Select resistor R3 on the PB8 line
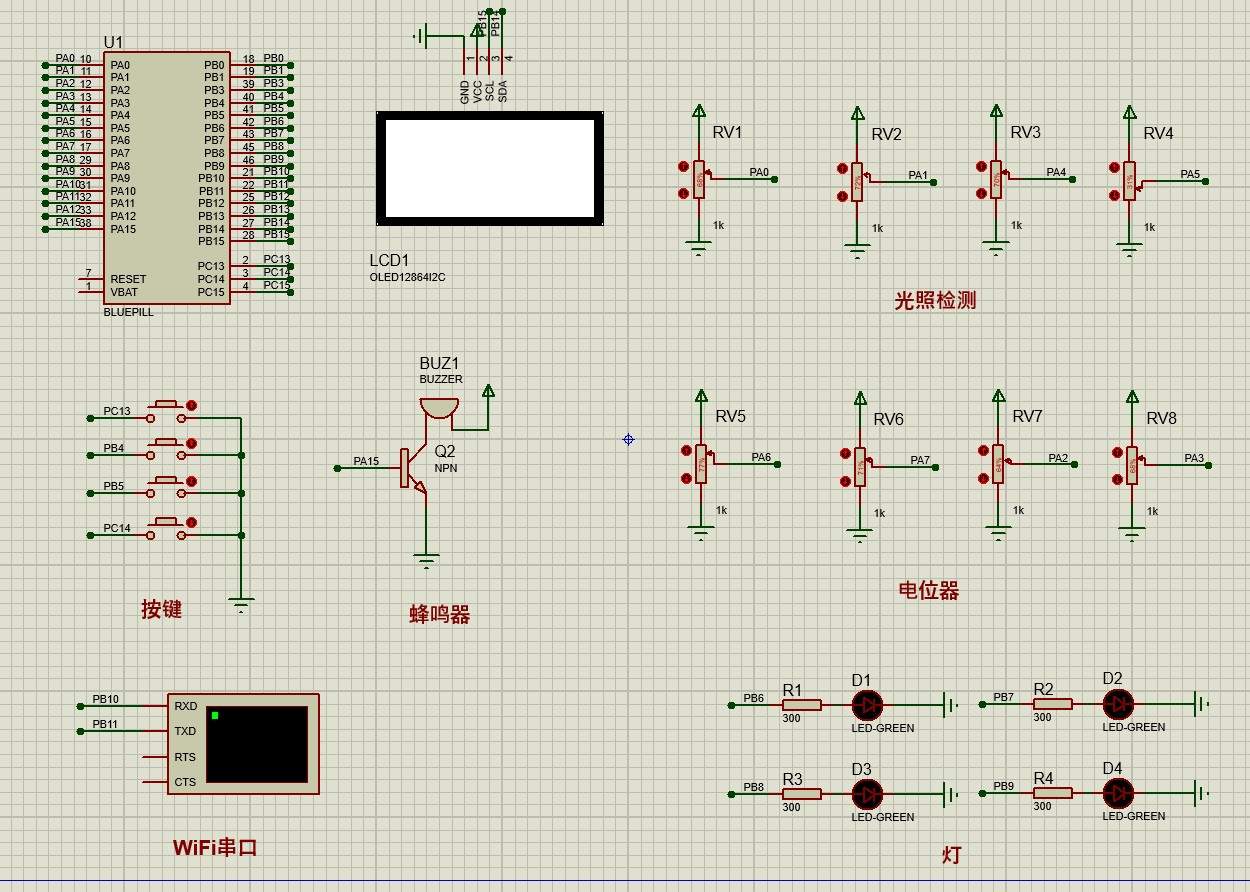This screenshot has height=892, width=1250. (x=801, y=794)
